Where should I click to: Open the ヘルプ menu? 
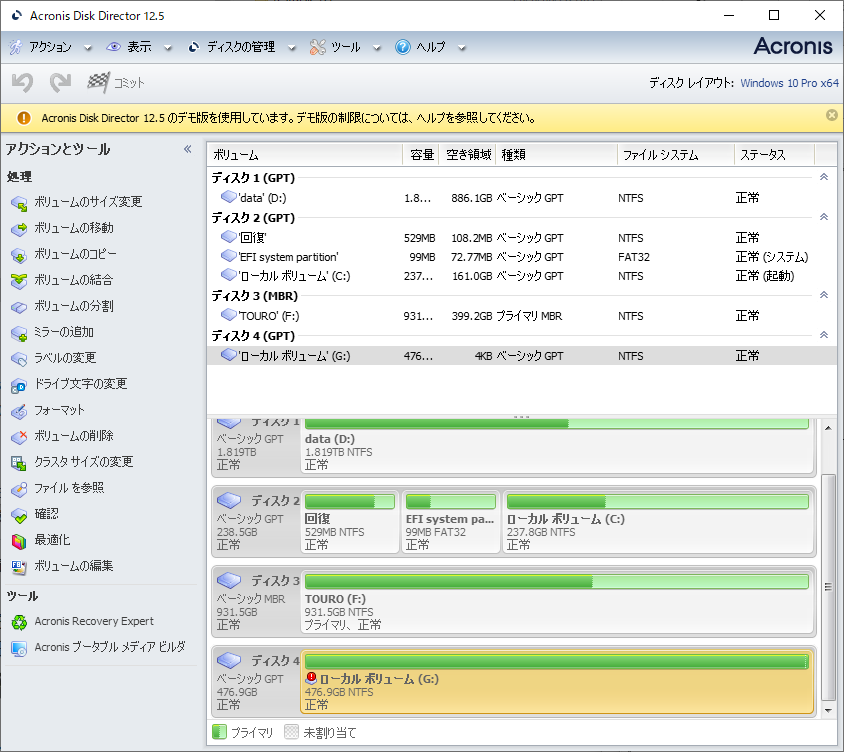tap(430, 47)
